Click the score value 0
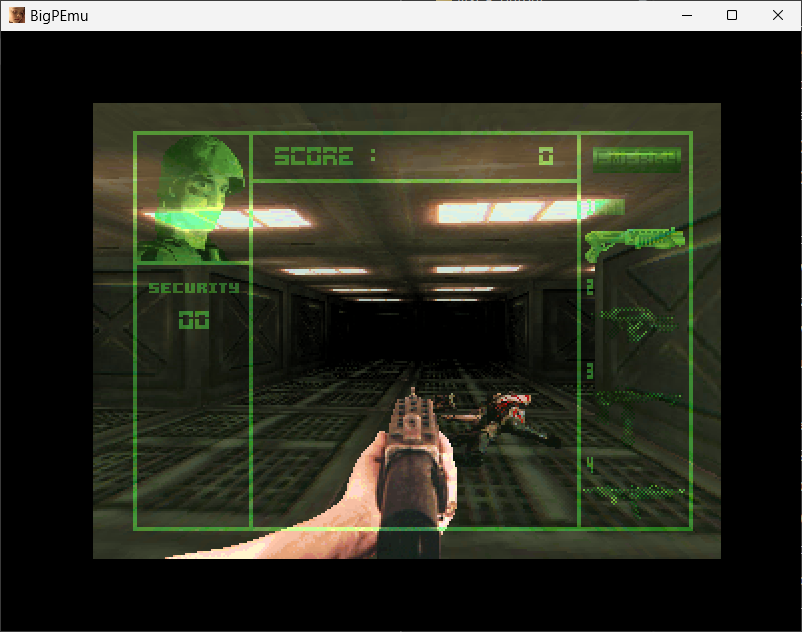Image resolution: width=802 pixels, height=632 pixels. (546, 156)
